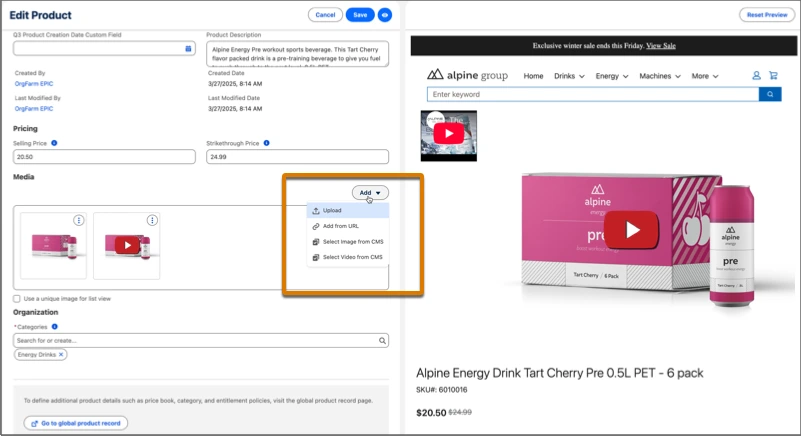Viewport: 801px width, 436px height.
Task: Choose Add from URL option
Action: tap(348, 226)
